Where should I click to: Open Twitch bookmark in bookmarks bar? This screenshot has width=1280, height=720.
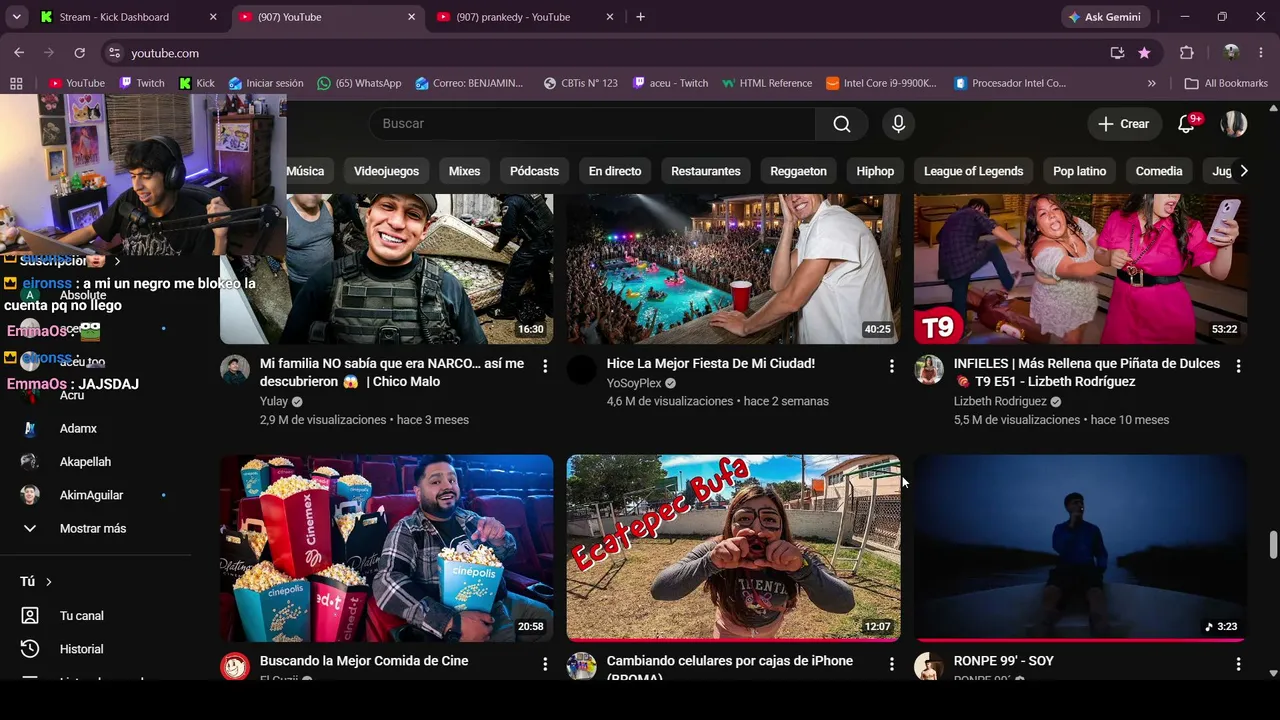click(141, 83)
